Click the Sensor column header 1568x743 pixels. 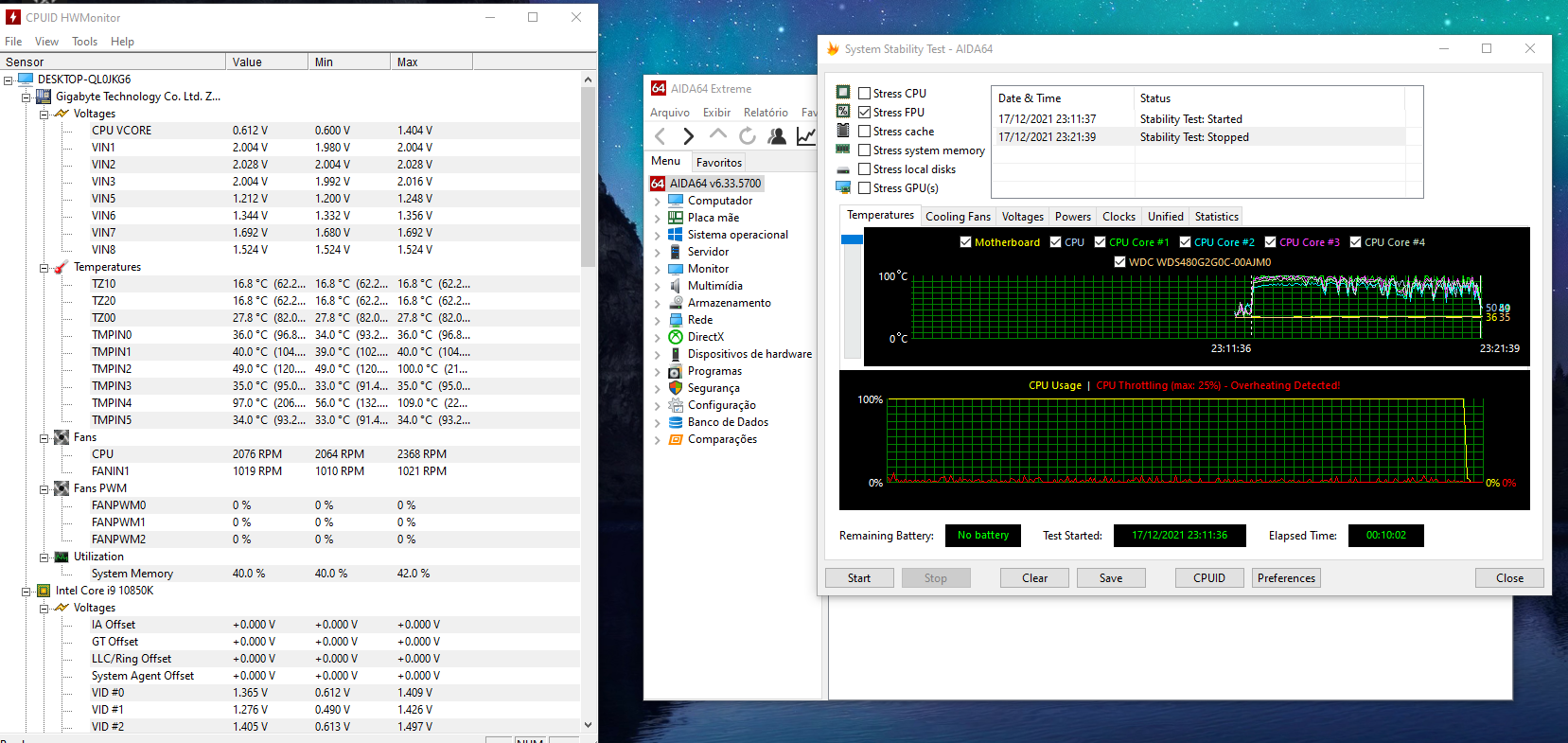(x=113, y=62)
